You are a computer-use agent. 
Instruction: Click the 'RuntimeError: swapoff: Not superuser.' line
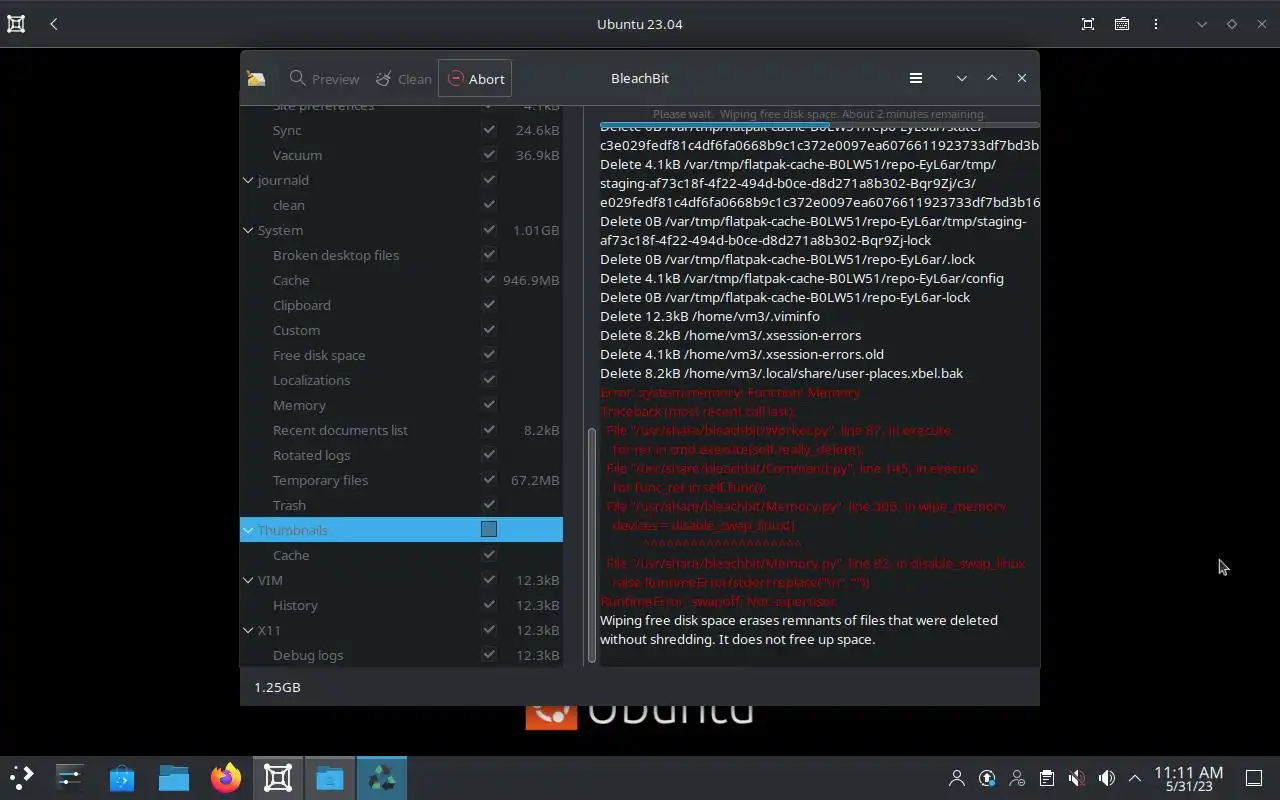[718, 601]
